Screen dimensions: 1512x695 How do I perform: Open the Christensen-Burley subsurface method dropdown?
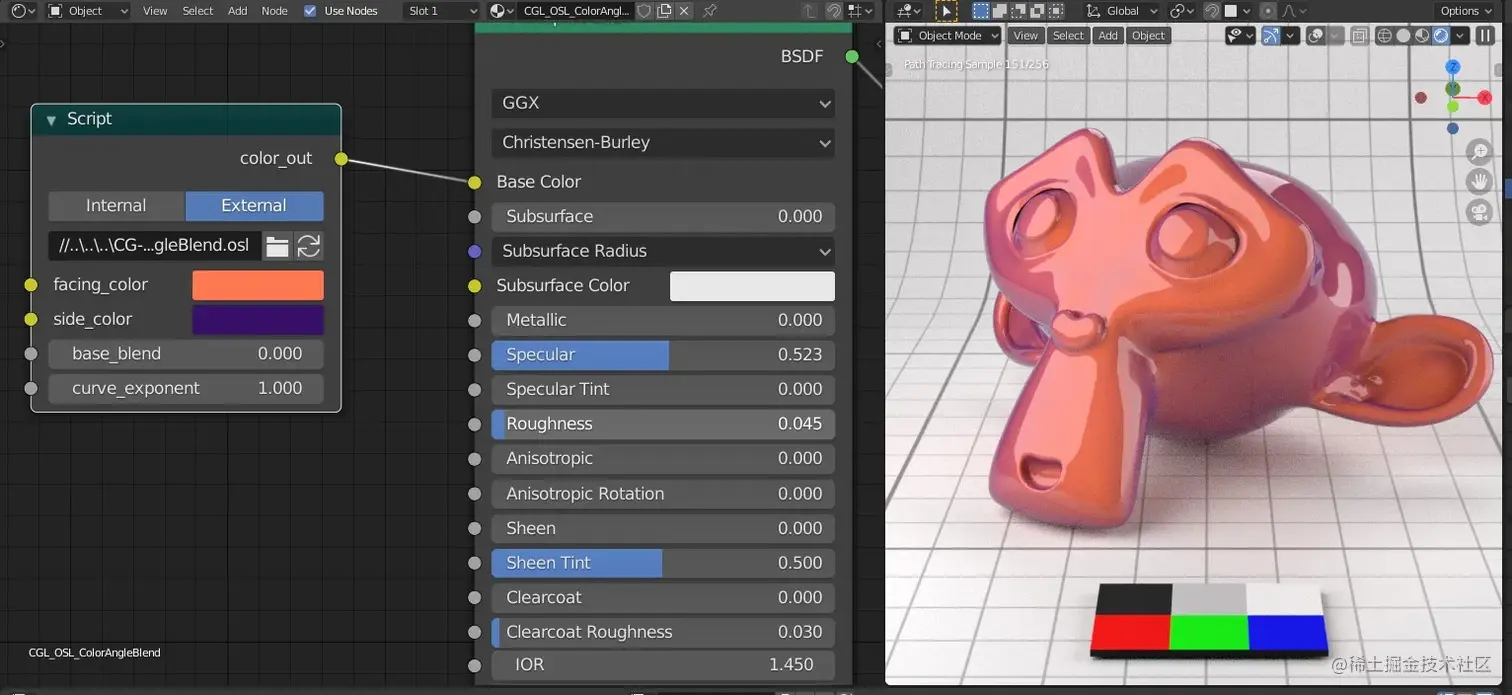(663, 142)
